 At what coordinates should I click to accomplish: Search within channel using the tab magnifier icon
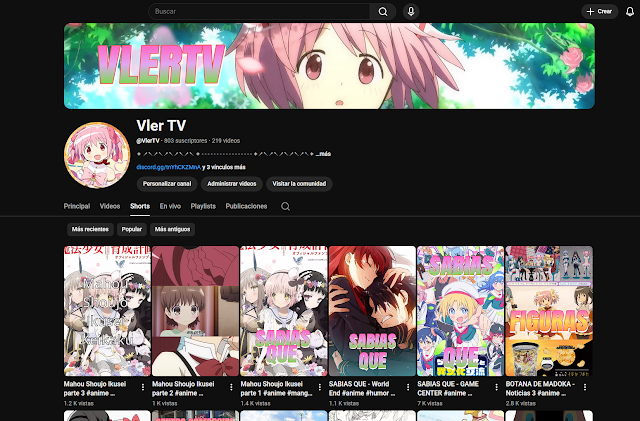coord(285,206)
